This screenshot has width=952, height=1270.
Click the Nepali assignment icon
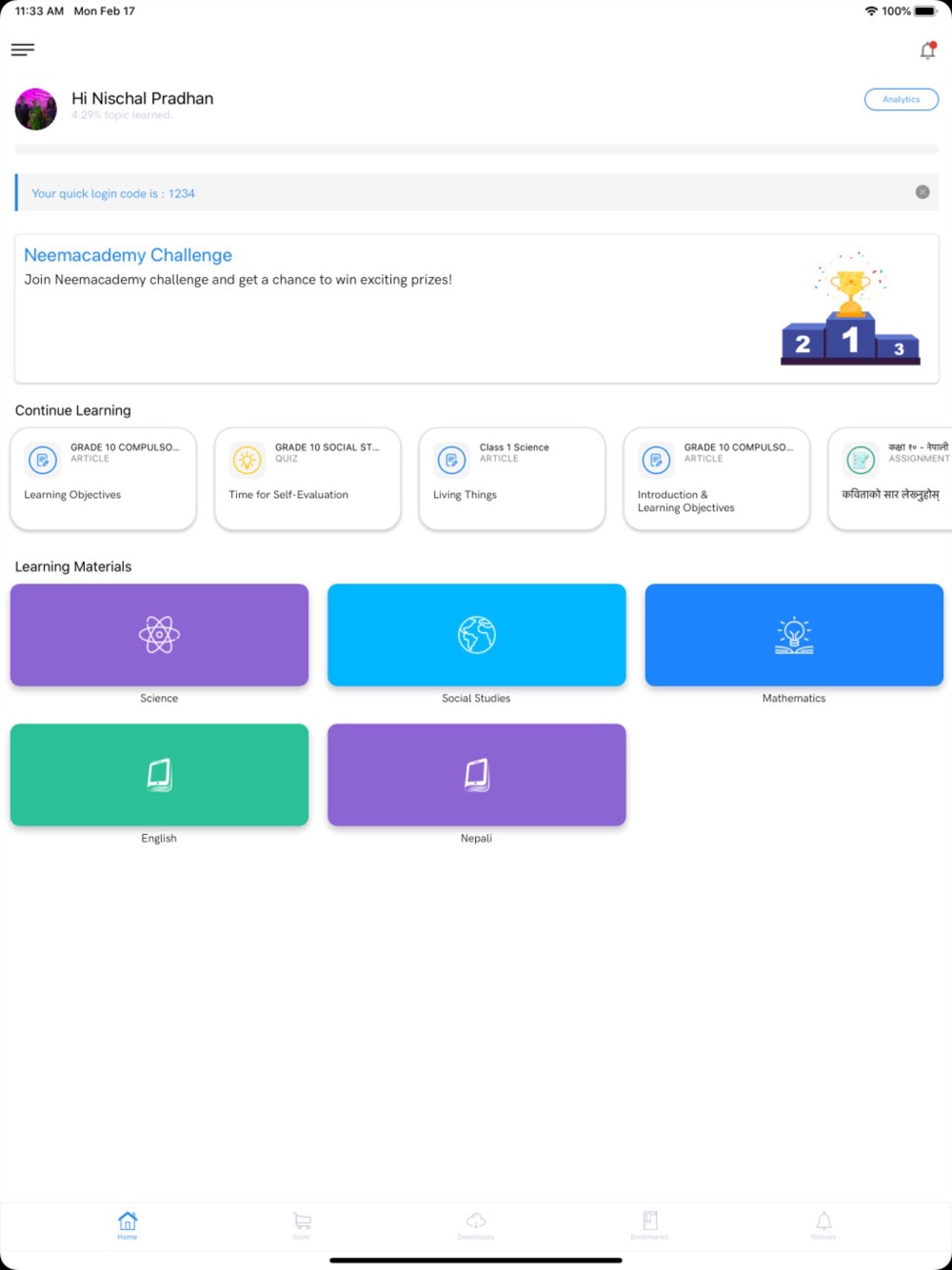(861, 460)
